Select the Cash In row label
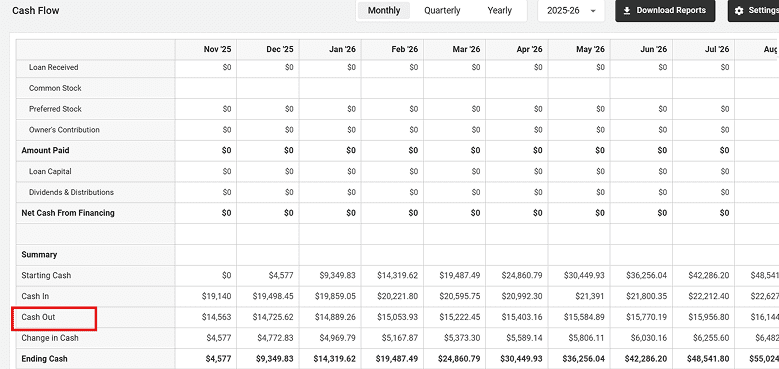 pyautogui.click(x=35, y=296)
